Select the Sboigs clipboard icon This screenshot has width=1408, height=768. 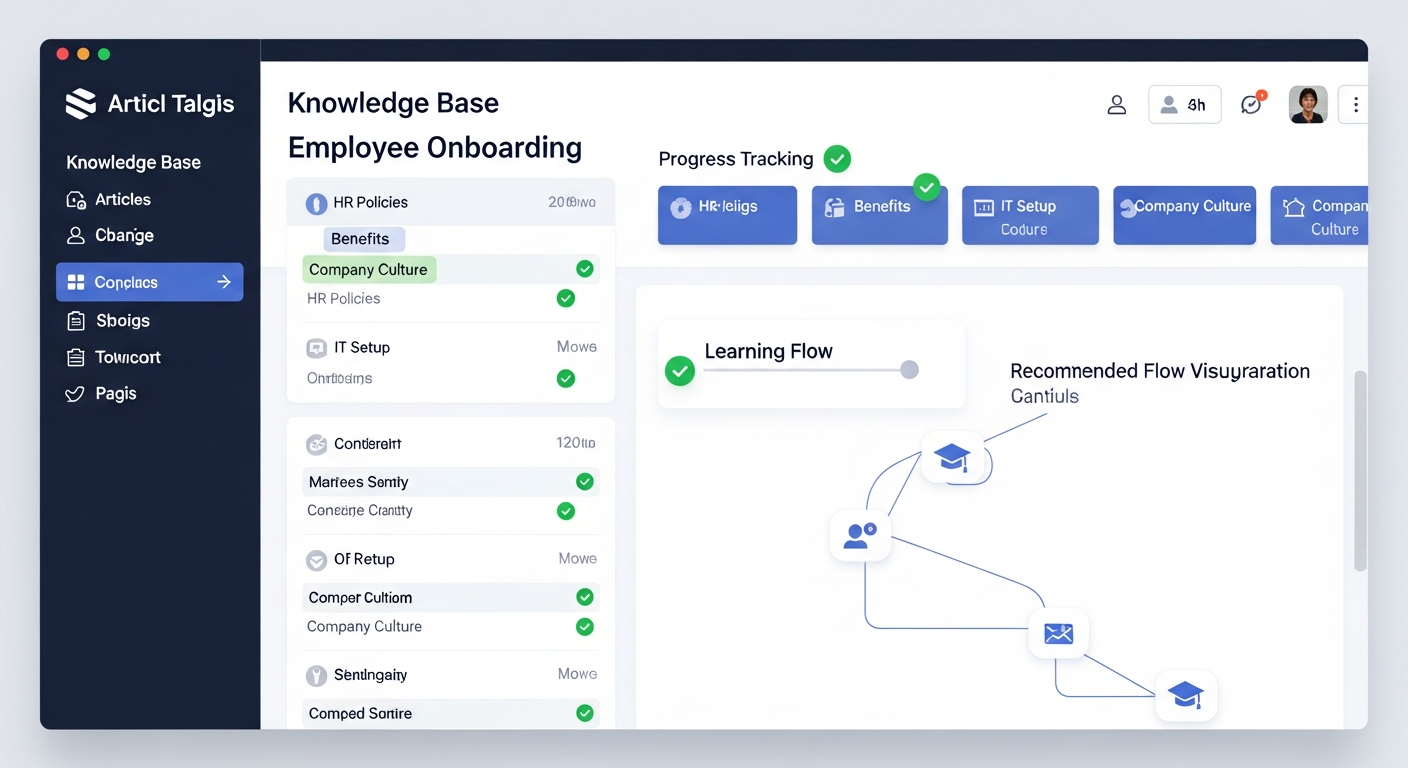pos(78,320)
